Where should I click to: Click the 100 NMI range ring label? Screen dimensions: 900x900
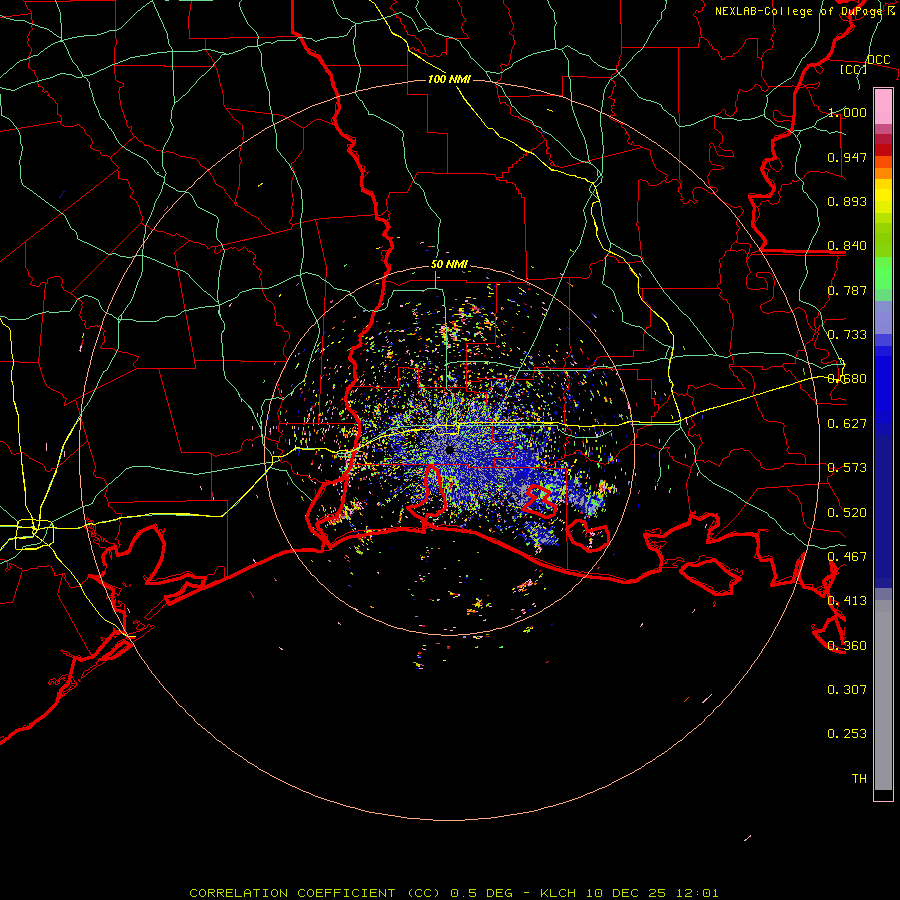pos(449,79)
